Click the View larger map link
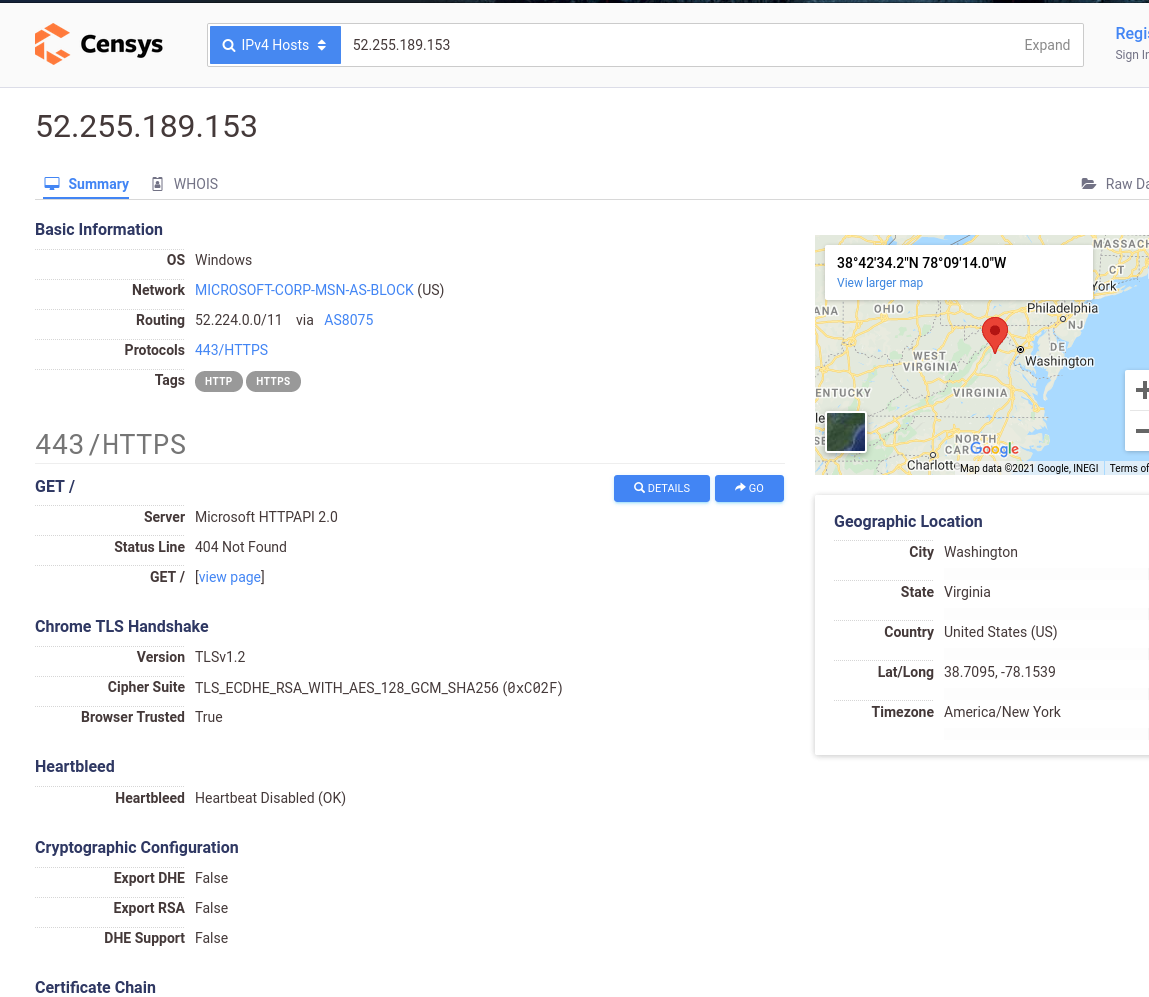This screenshot has height=997, width=1149. [x=879, y=283]
